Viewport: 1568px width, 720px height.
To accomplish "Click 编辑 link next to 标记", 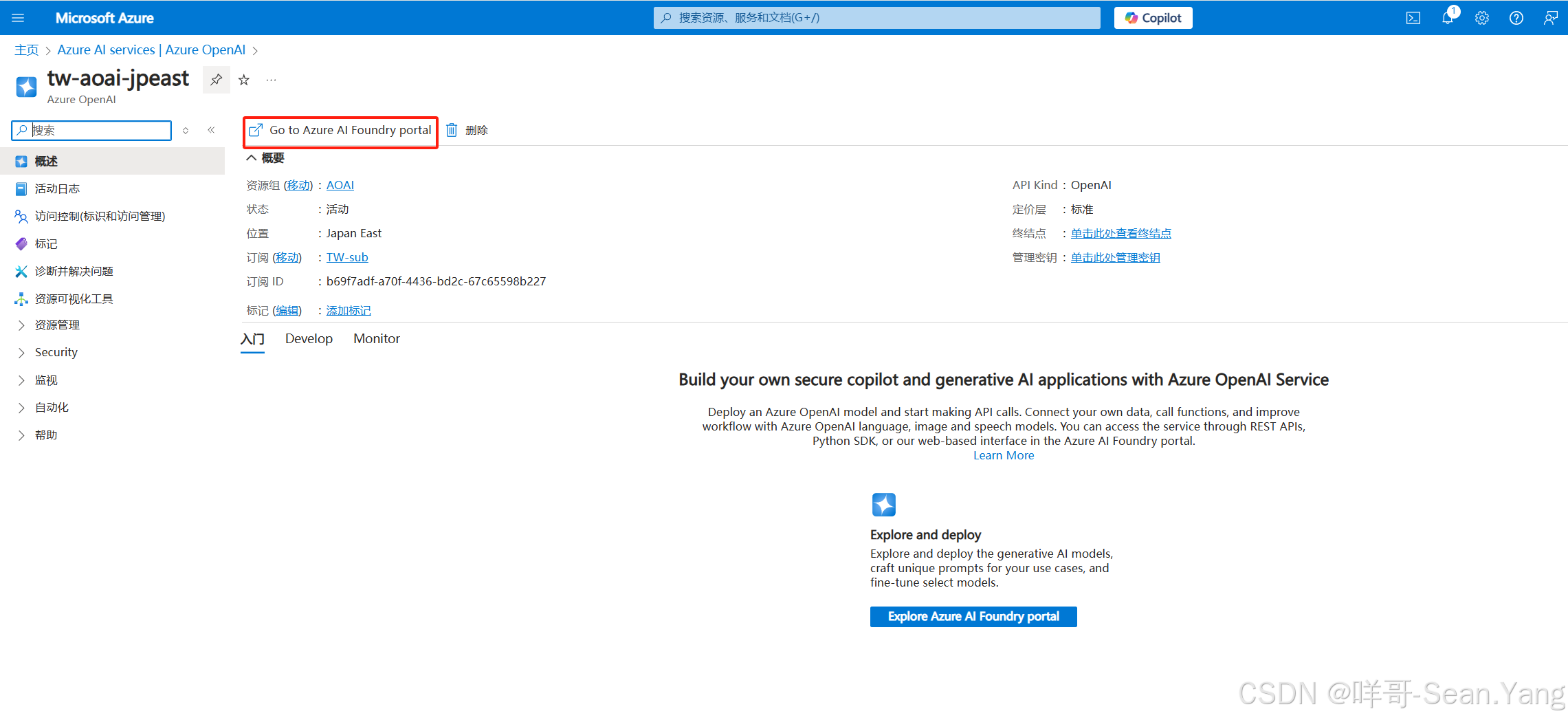I will (x=287, y=311).
